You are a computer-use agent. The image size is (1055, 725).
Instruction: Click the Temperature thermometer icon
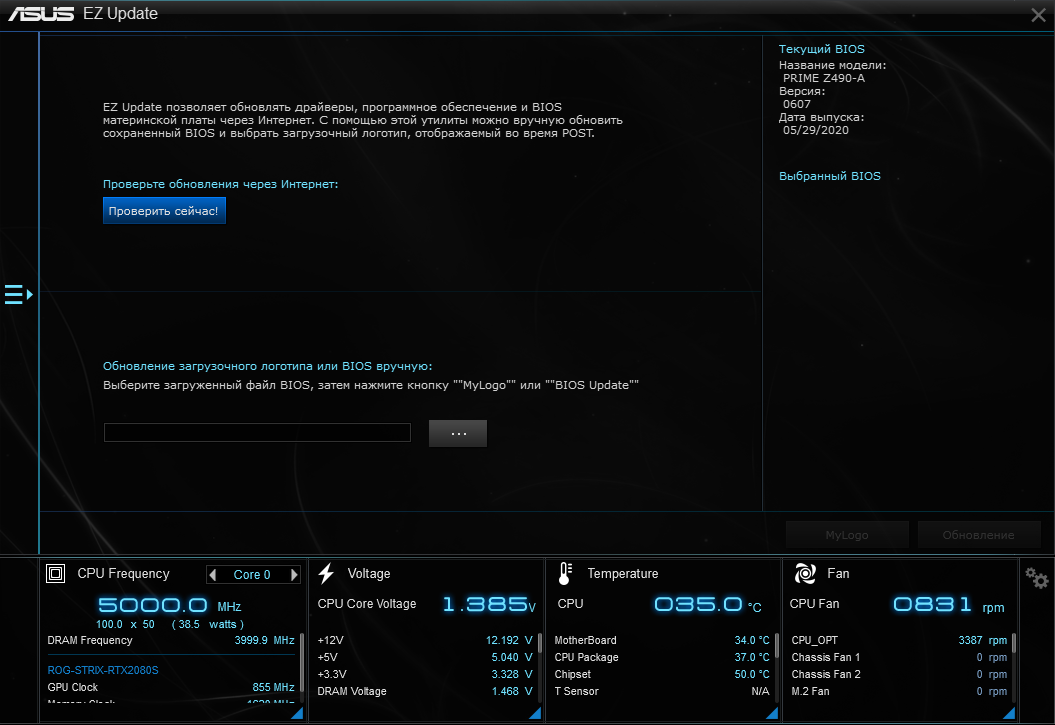pyautogui.click(x=565, y=574)
